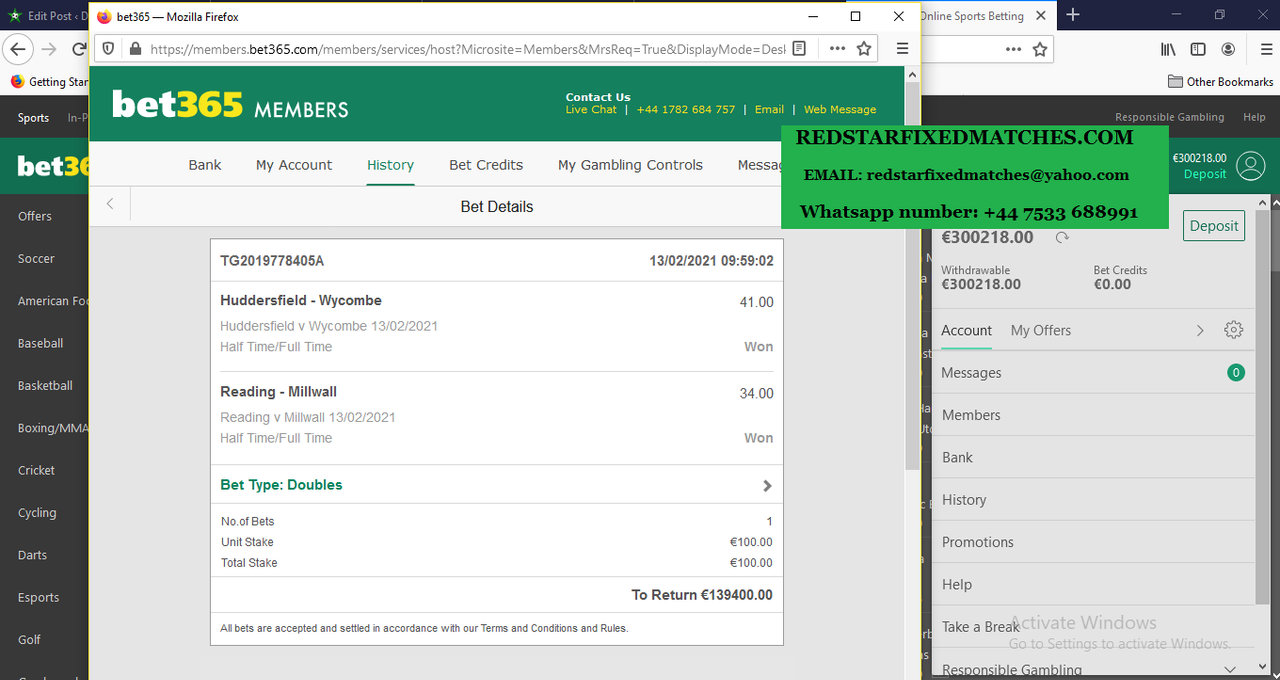
Task: Open Other Bookmarks folder
Action: click(x=1220, y=82)
